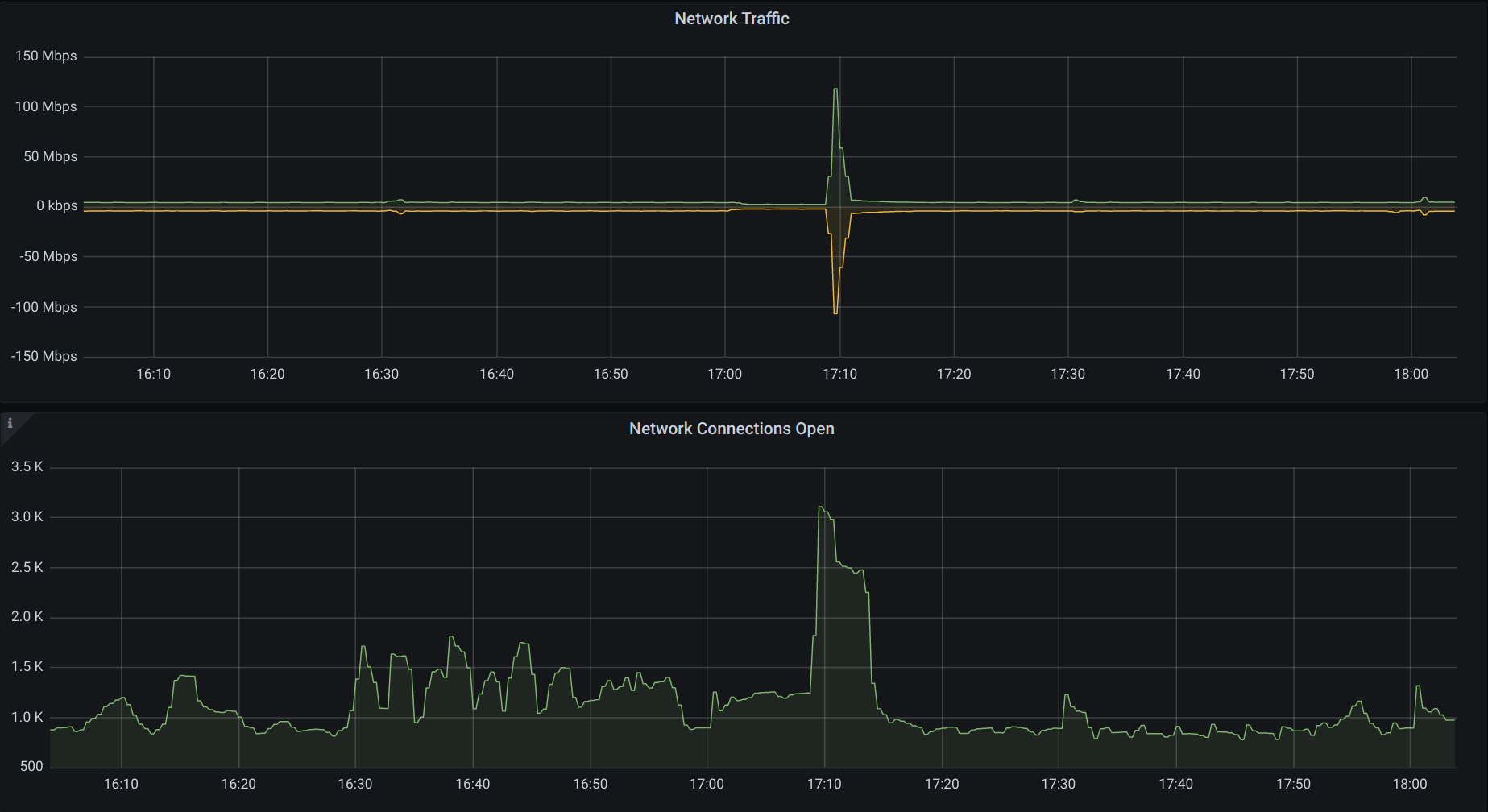Click the Network Connections Open panel title

[731, 428]
